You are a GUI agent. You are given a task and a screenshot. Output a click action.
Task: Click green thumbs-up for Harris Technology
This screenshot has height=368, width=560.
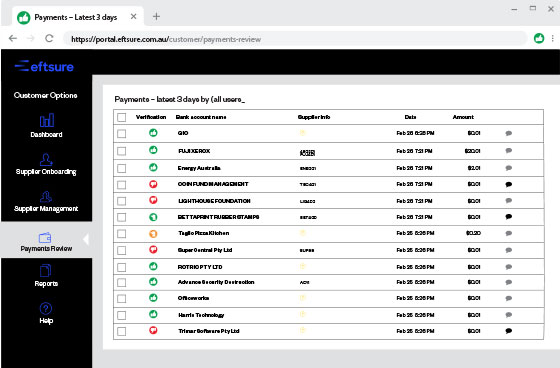[153, 314]
